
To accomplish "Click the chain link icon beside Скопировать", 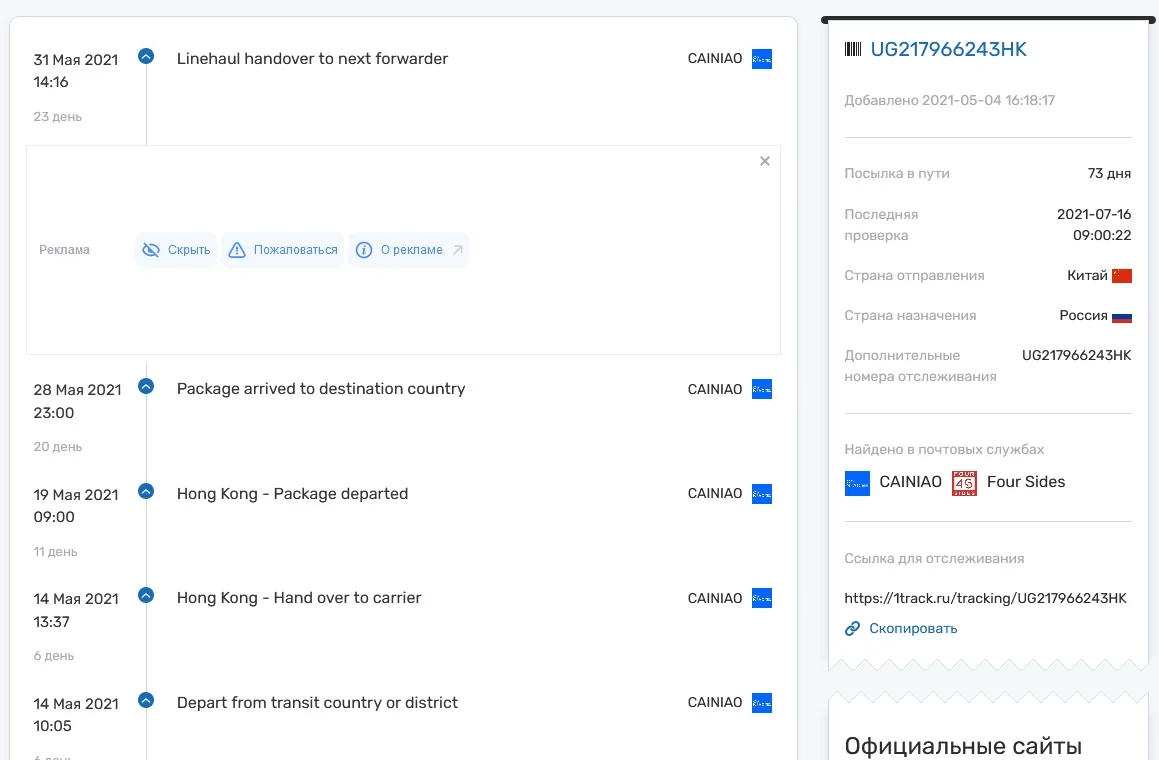I will tap(852, 628).
